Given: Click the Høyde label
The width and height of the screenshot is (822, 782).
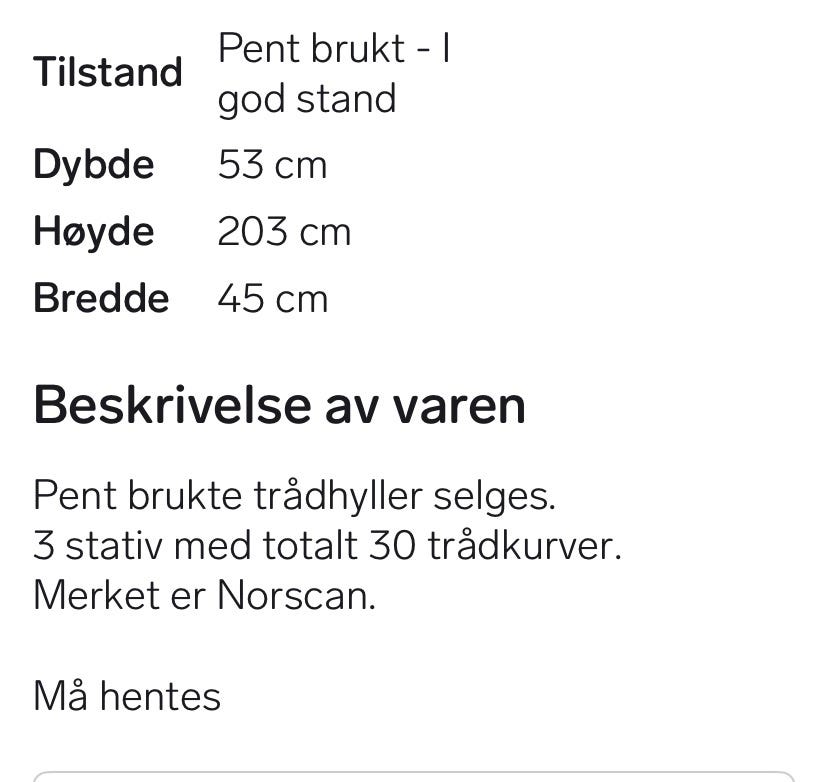Looking at the screenshot, I should click(94, 232).
